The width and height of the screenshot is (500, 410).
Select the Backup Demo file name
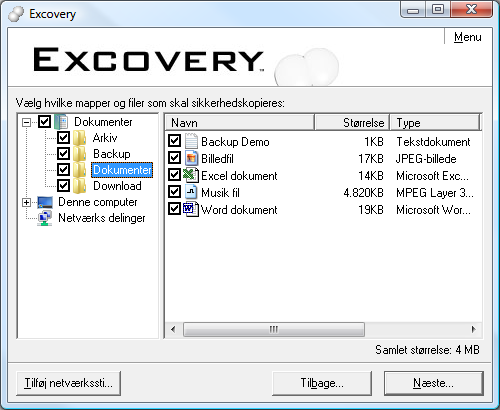tap(235, 142)
